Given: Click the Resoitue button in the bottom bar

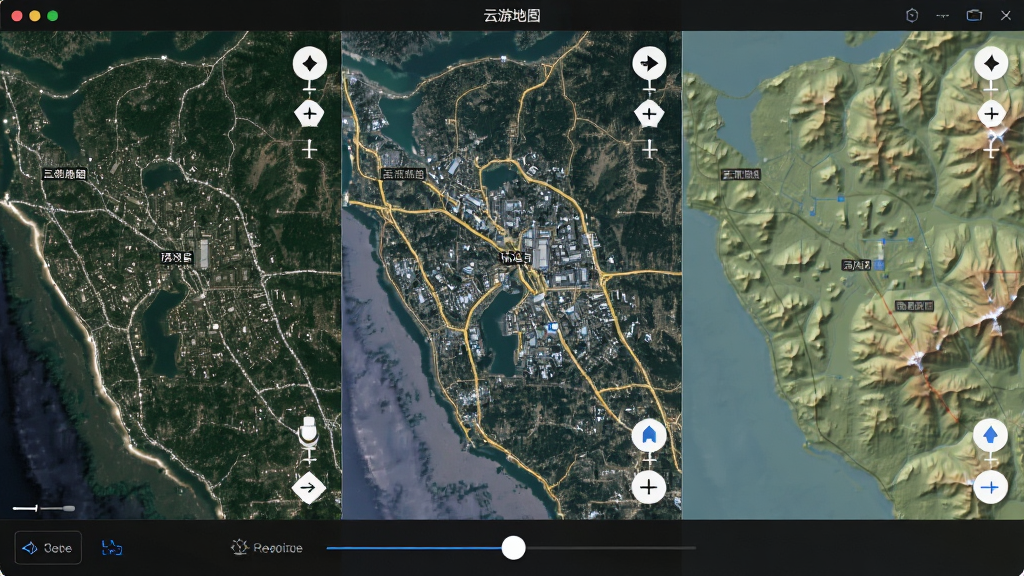Looking at the screenshot, I should (267, 548).
